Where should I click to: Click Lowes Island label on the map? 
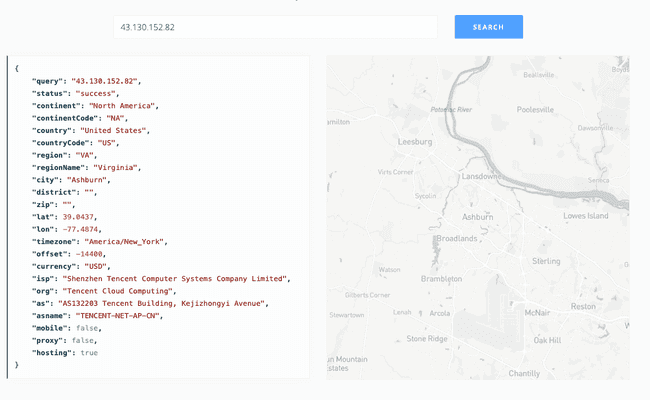point(585,216)
